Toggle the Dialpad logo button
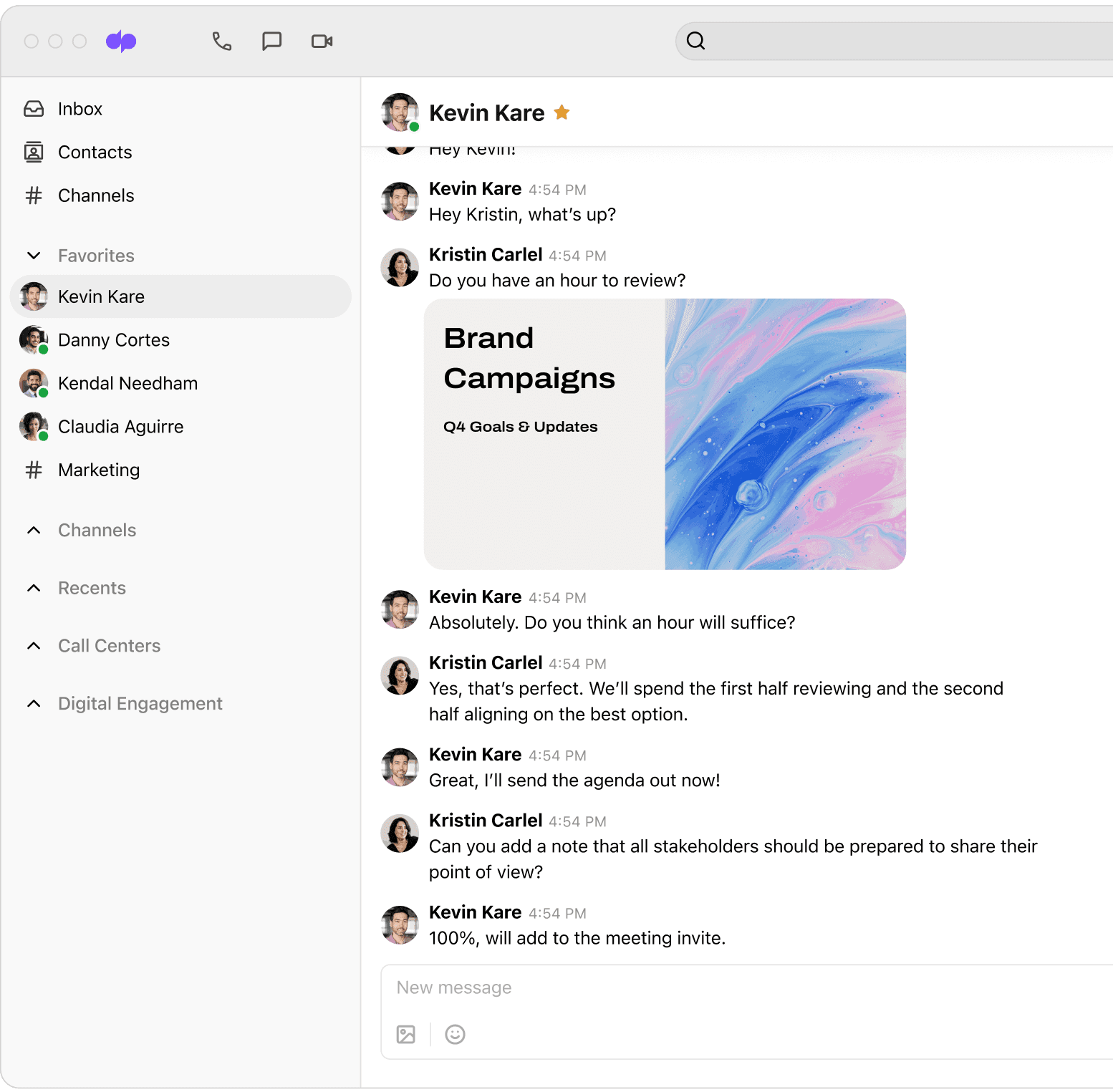1113x1092 pixels. coord(120,41)
